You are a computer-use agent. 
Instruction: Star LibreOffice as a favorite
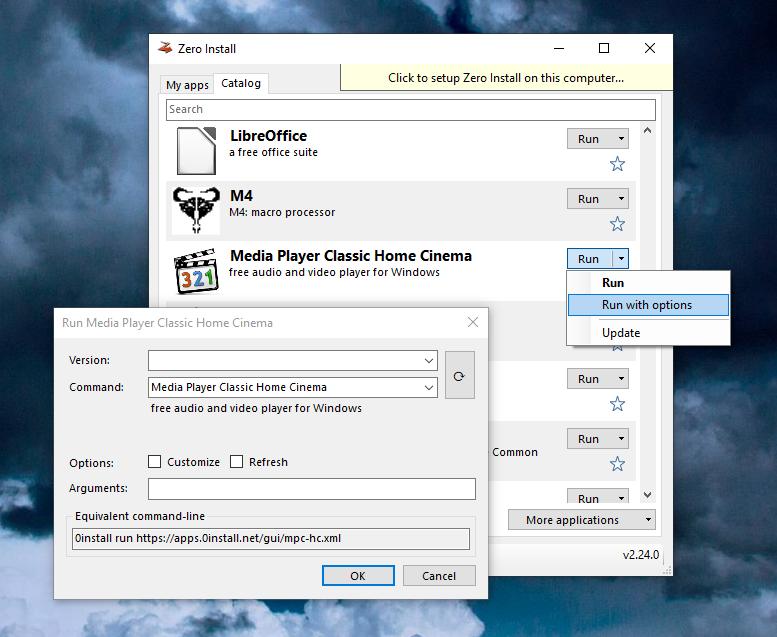[x=617, y=164]
